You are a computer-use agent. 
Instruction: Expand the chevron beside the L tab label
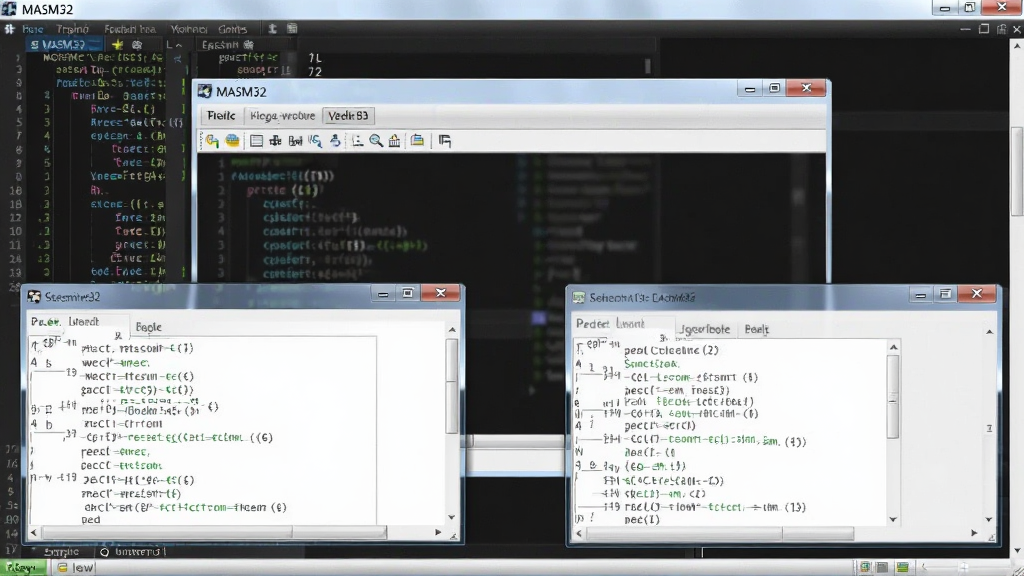pyautogui.click(x=179, y=45)
